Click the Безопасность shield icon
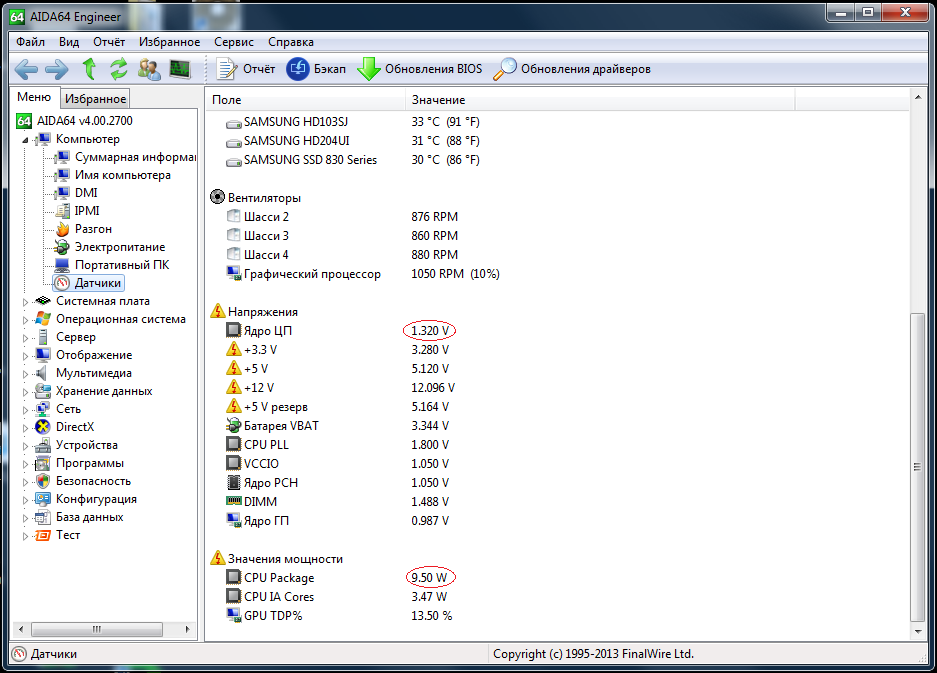This screenshot has width=937, height=673. click(43, 481)
